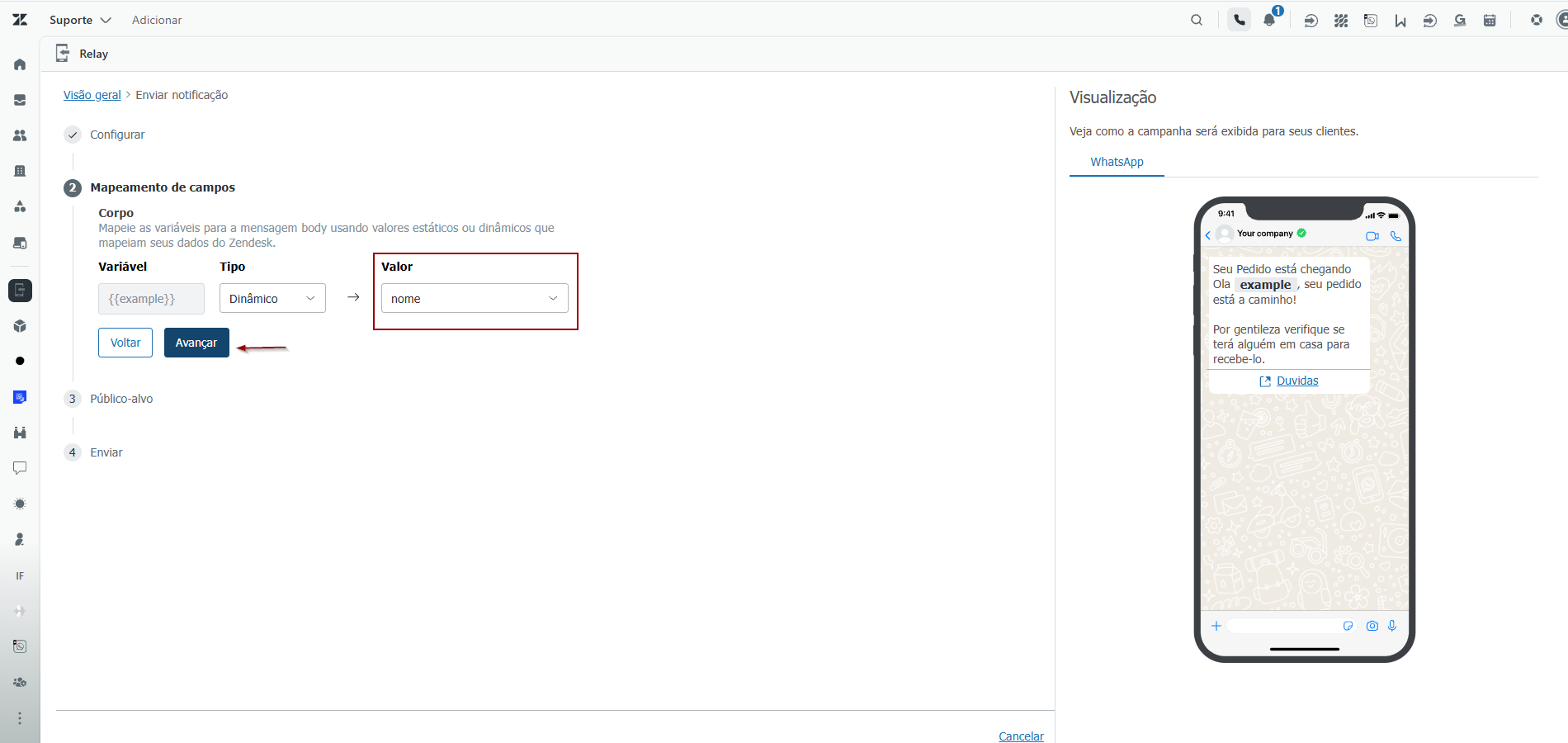Open the Home icon in sidebar
Image resolution: width=1568 pixels, height=743 pixels.
pos(20,64)
